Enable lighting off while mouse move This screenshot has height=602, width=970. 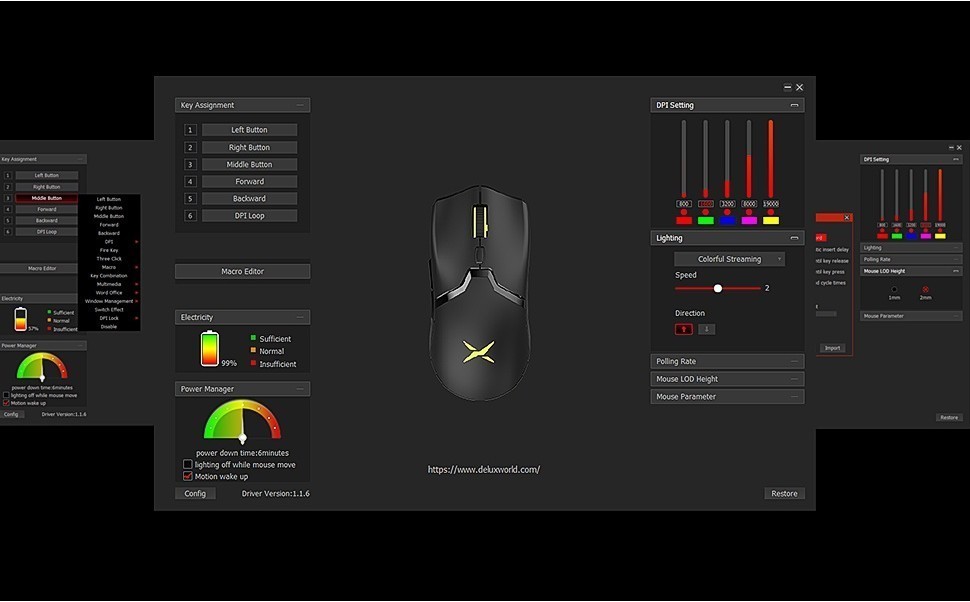(187, 464)
